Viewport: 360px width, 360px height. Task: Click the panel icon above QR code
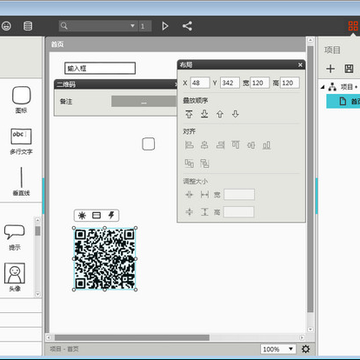pos(96,215)
